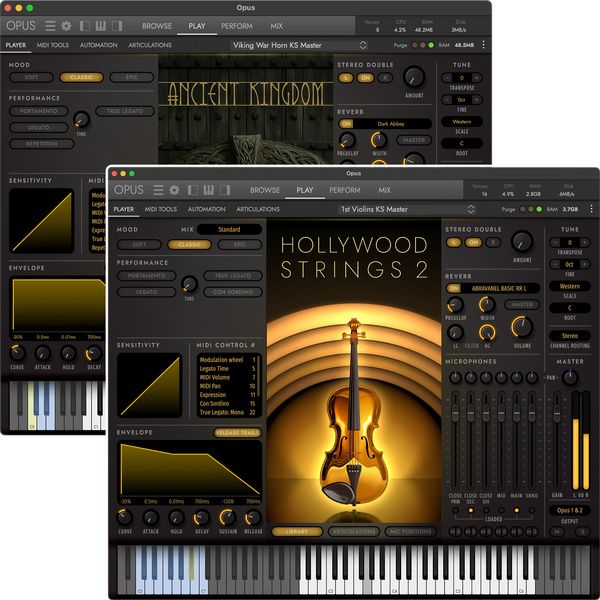This screenshot has height=600, width=600.
Task: Click the green purge indicator in Ancient Kingdom window
Action: (x=431, y=45)
